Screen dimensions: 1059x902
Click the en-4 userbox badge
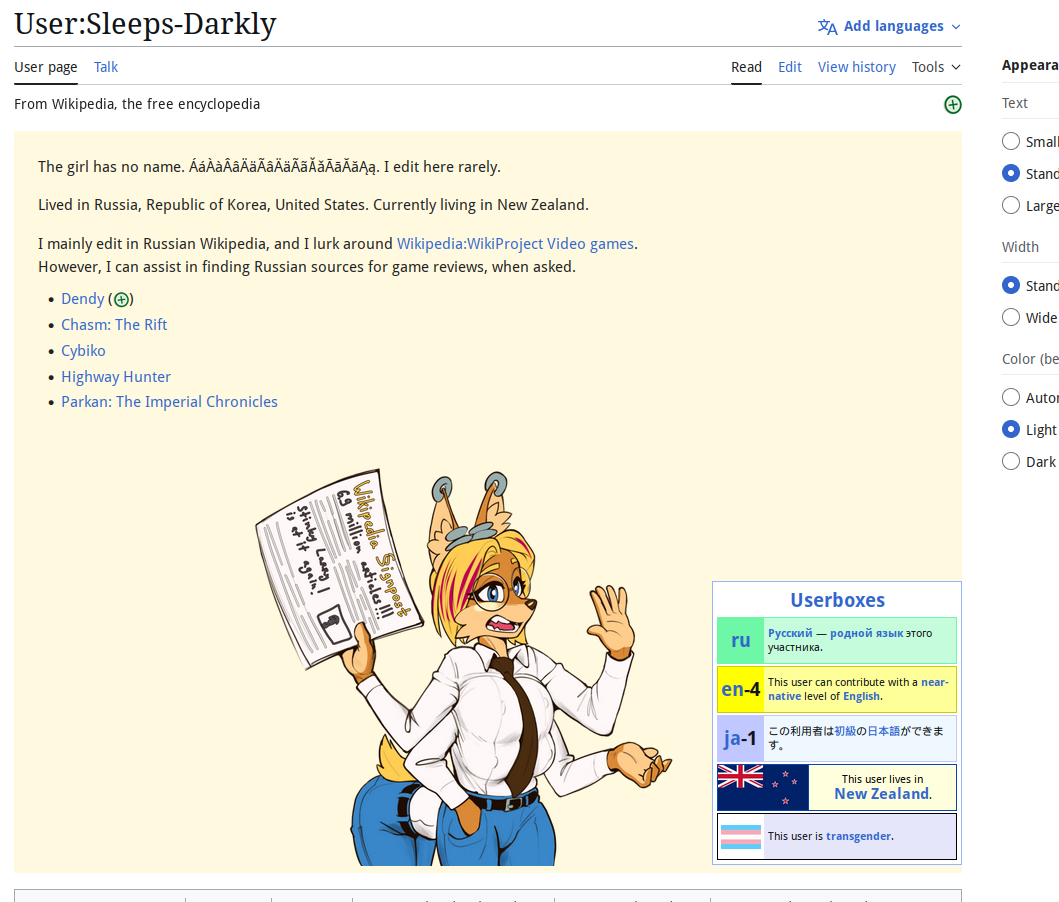click(740, 689)
